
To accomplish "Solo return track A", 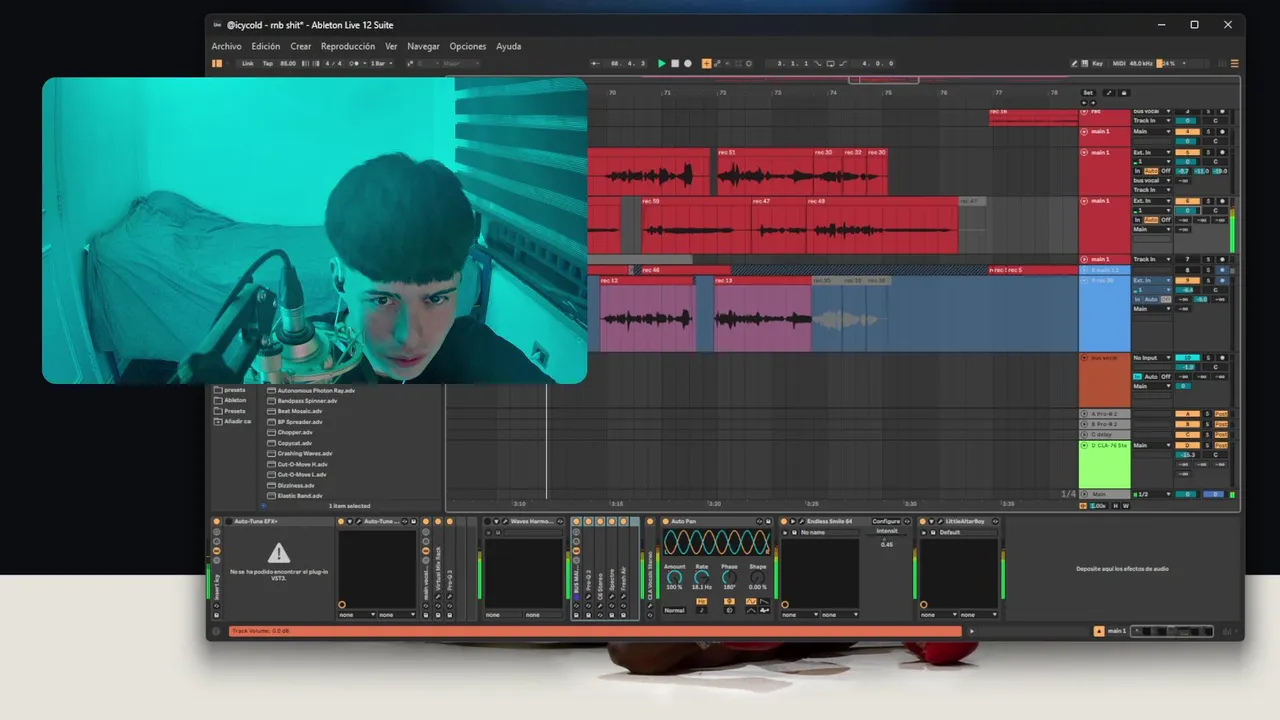I will (x=1207, y=414).
